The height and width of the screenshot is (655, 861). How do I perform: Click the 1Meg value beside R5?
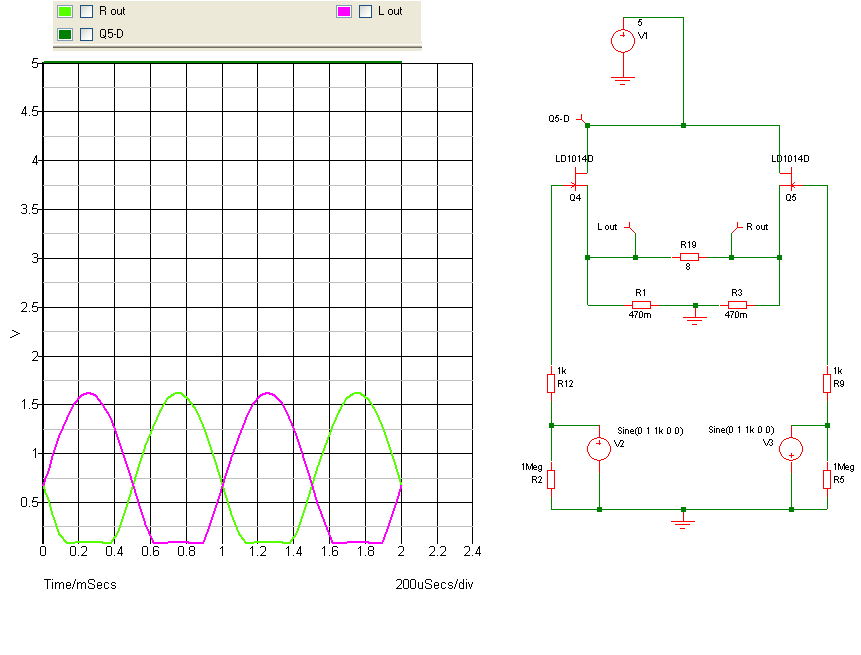(843, 467)
